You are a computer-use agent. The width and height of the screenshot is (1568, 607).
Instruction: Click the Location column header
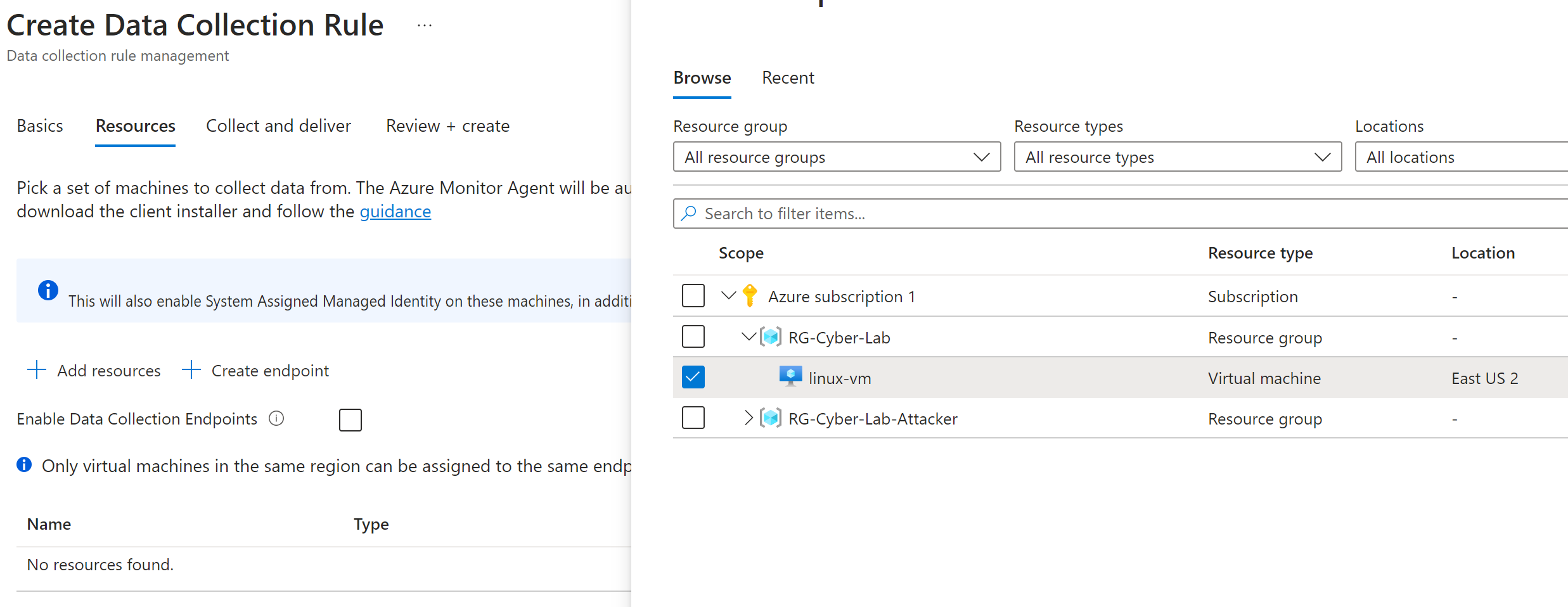(1483, 253)
